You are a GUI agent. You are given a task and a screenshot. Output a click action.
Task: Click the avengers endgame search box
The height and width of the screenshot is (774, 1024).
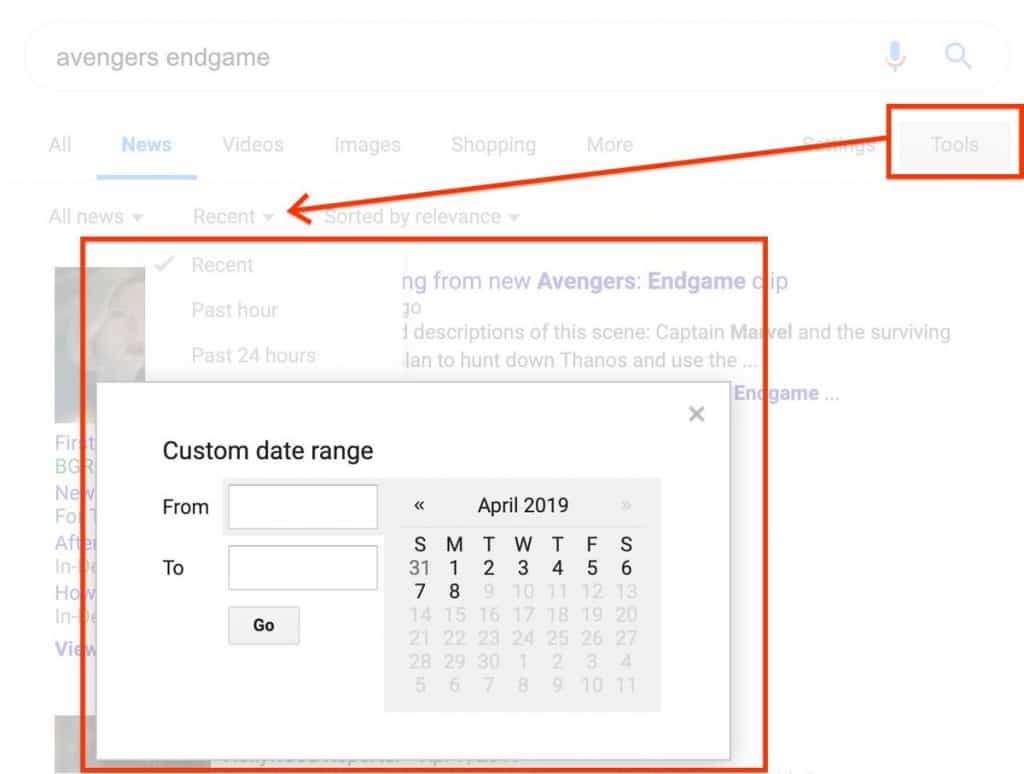pos(450,57)
